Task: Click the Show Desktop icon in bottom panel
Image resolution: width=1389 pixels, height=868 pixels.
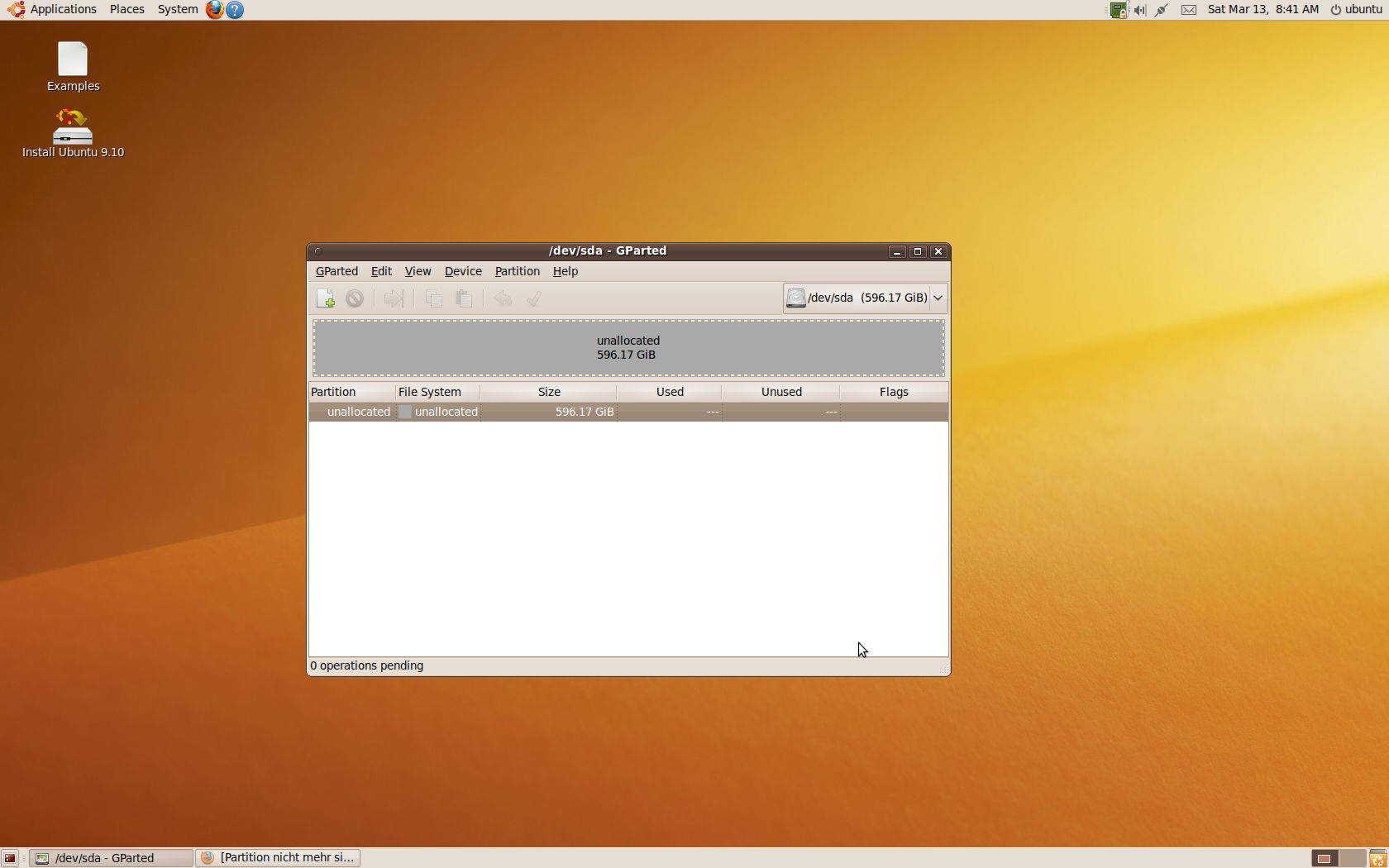Action: point(10,858)
